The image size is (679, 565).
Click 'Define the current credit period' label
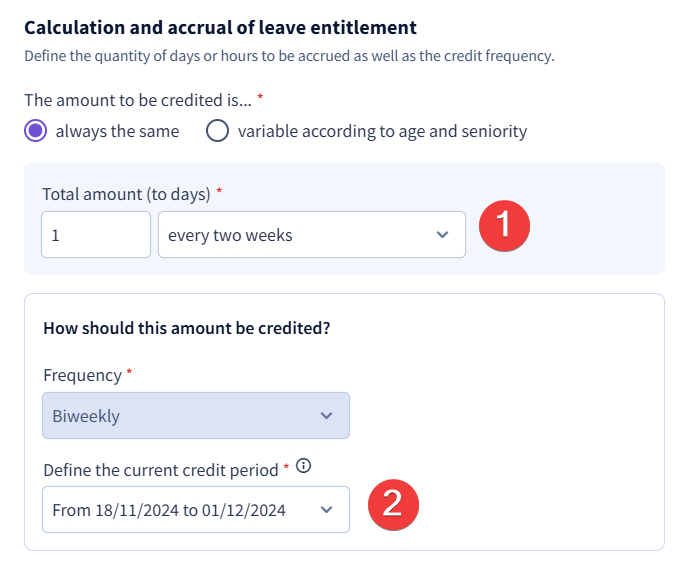pyautogui.click(x=161, y=470)
